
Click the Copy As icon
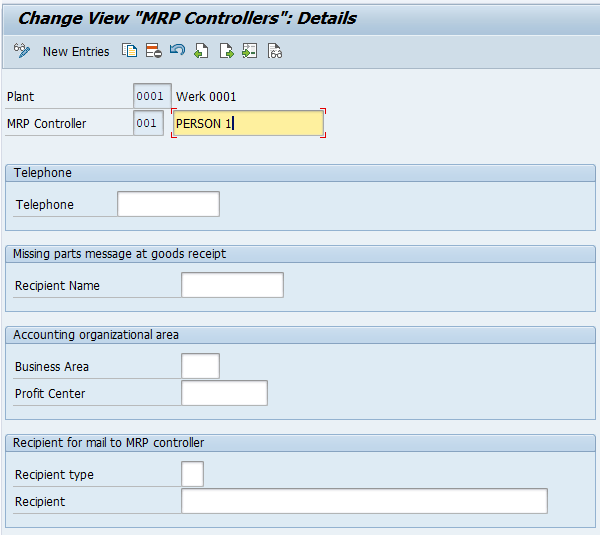pyautogui.click(x=130, y=51)
